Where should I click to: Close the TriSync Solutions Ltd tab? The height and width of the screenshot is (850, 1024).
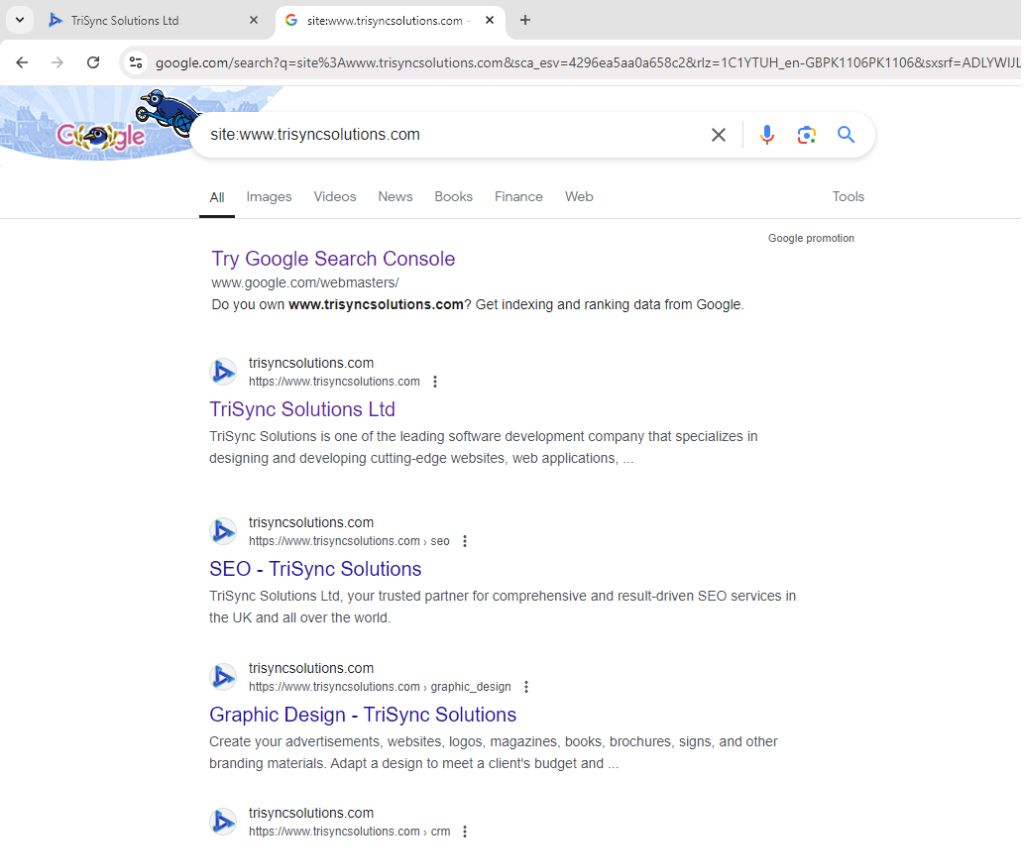coord(254,20)
